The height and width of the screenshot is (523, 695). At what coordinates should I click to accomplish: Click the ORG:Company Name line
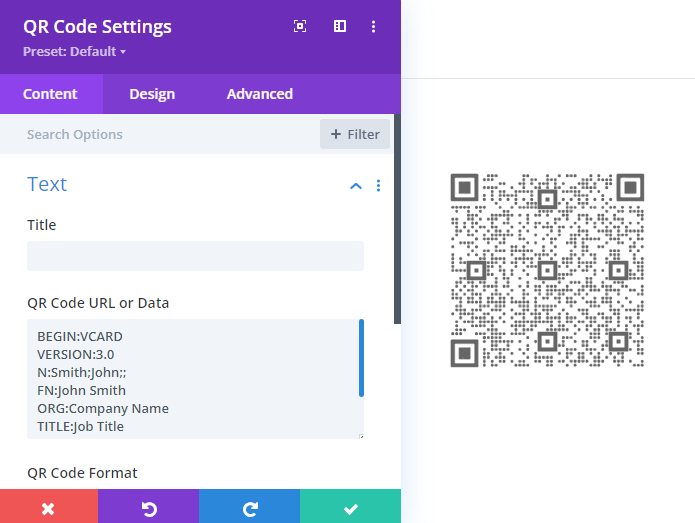[x=103, y=408]
